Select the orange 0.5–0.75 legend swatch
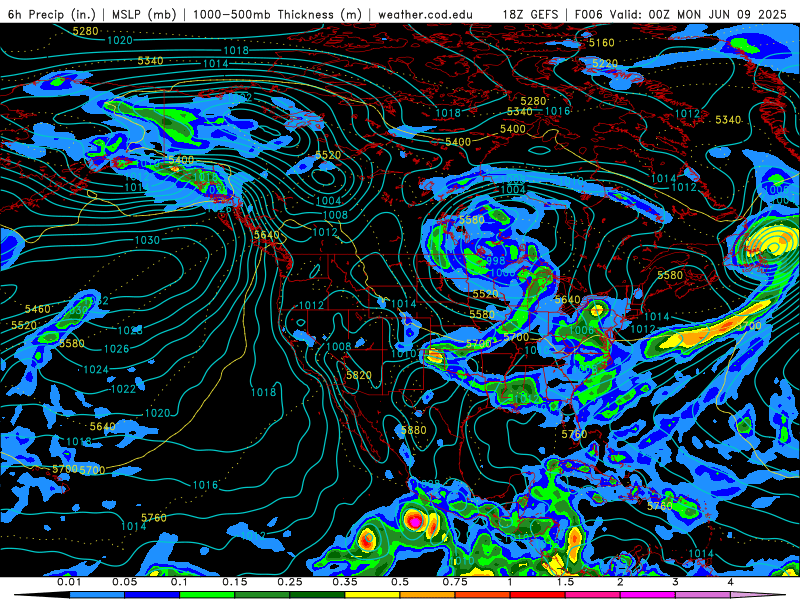This screenshot has width=800, height=600. click(x=428, y=595)
